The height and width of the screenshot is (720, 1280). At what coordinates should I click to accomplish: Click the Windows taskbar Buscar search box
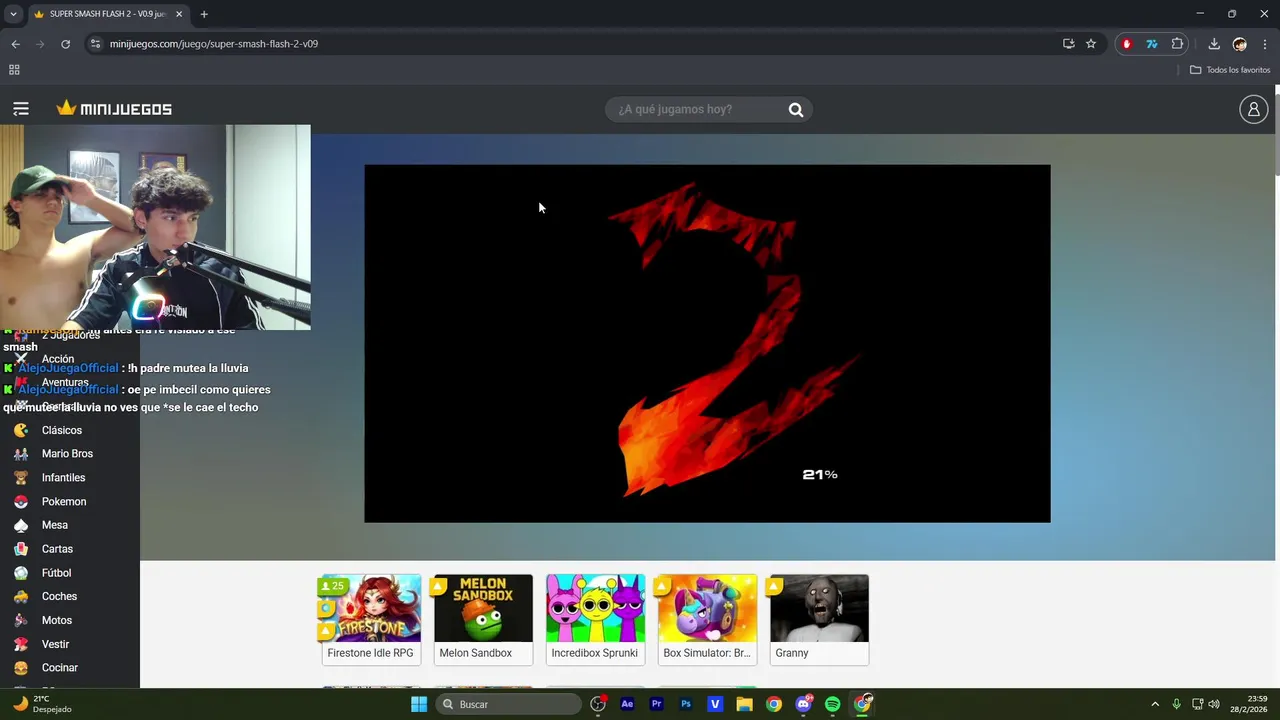tap(508, 704)
